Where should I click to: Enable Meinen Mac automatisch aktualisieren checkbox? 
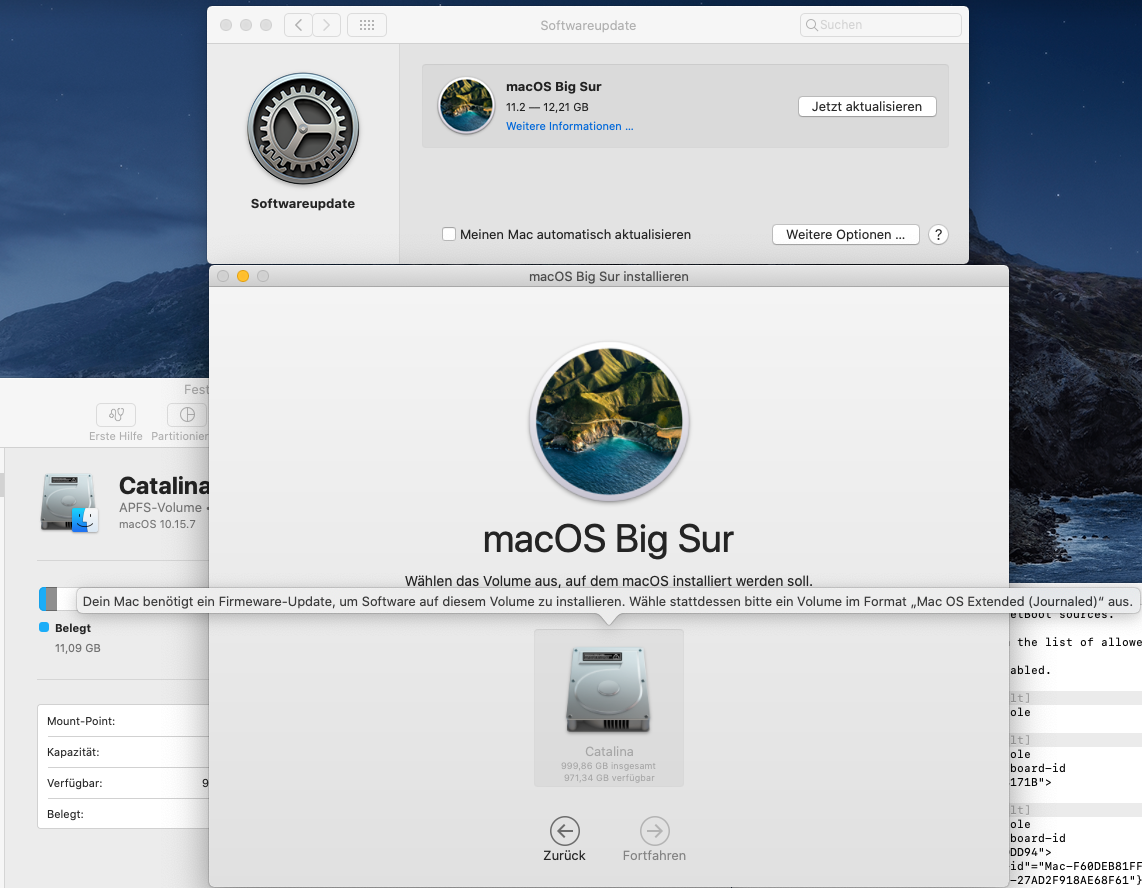pyautogui.click(x=449, y=235)
